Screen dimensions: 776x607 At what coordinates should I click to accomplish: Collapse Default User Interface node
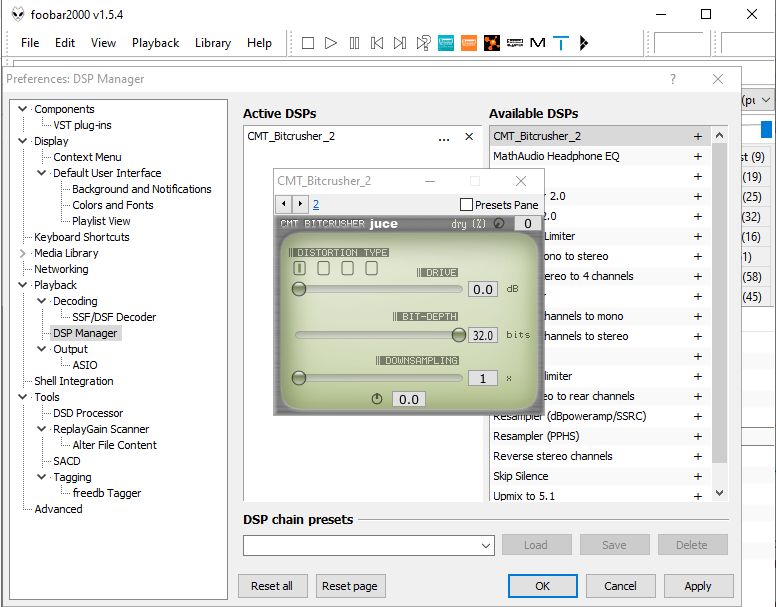pos(42,173)
